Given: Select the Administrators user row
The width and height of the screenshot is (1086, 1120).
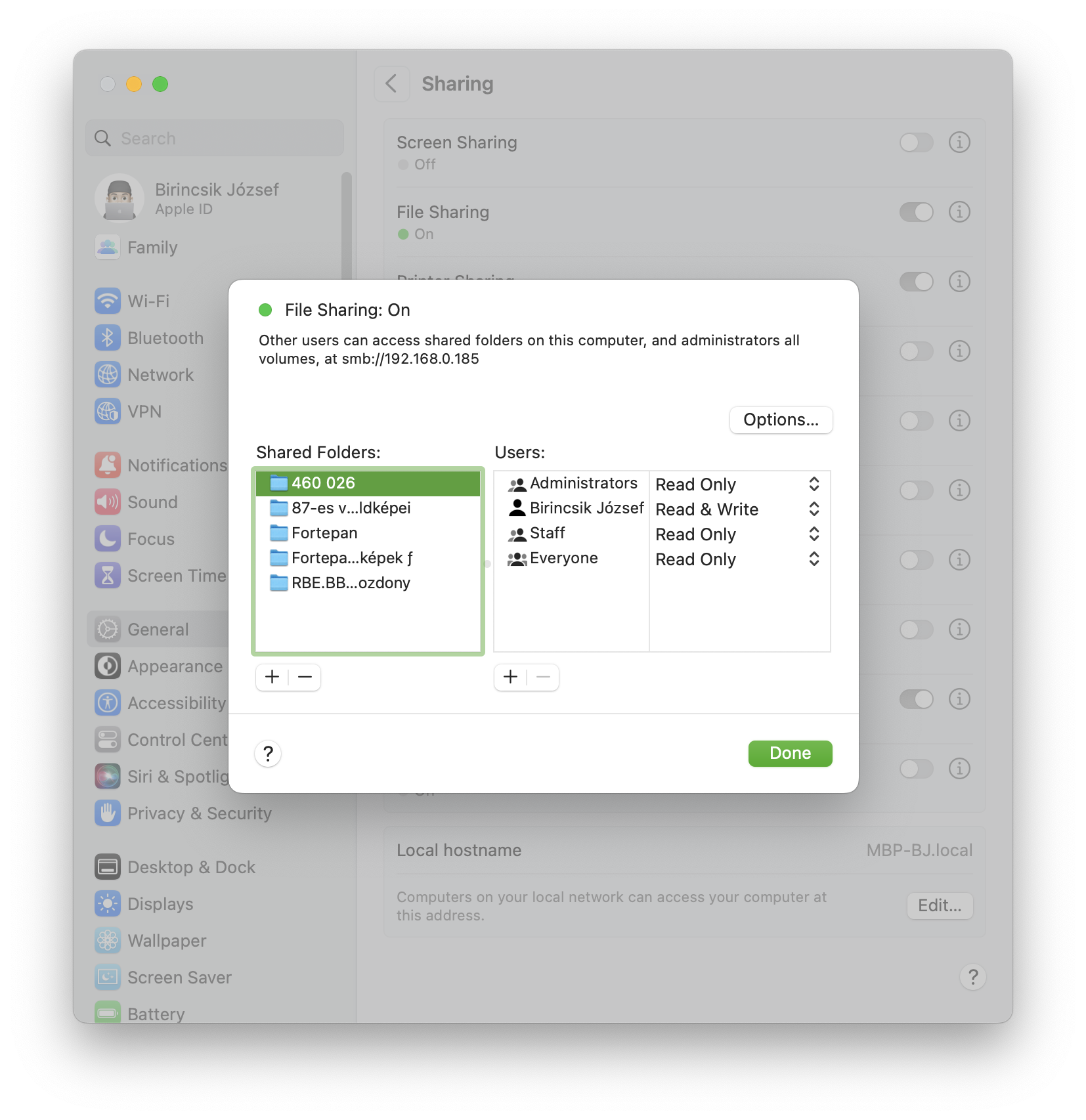Looking at the screenshot, I should [x=573, y=484].
